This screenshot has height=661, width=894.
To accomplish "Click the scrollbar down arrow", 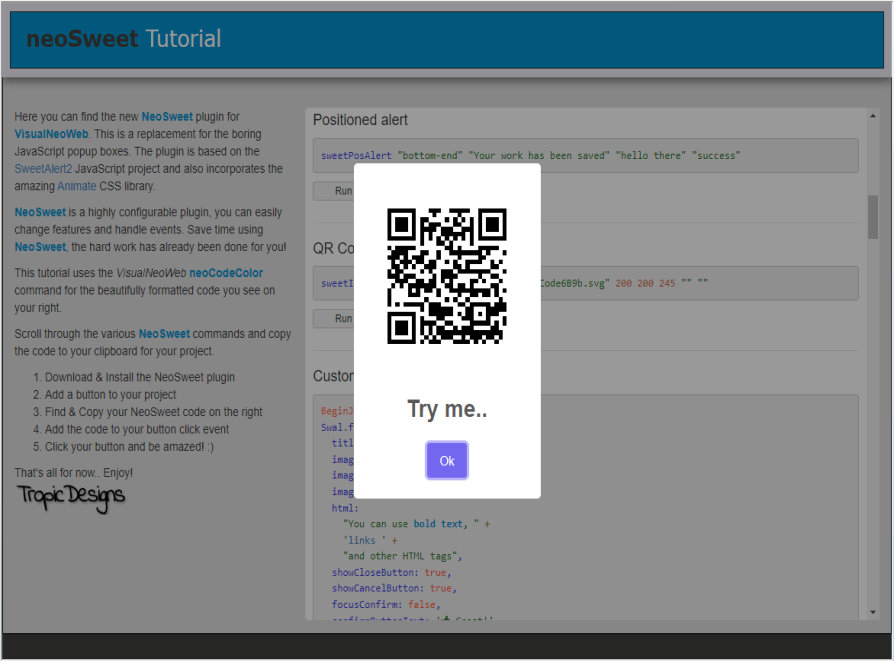I will click(872, 611).
